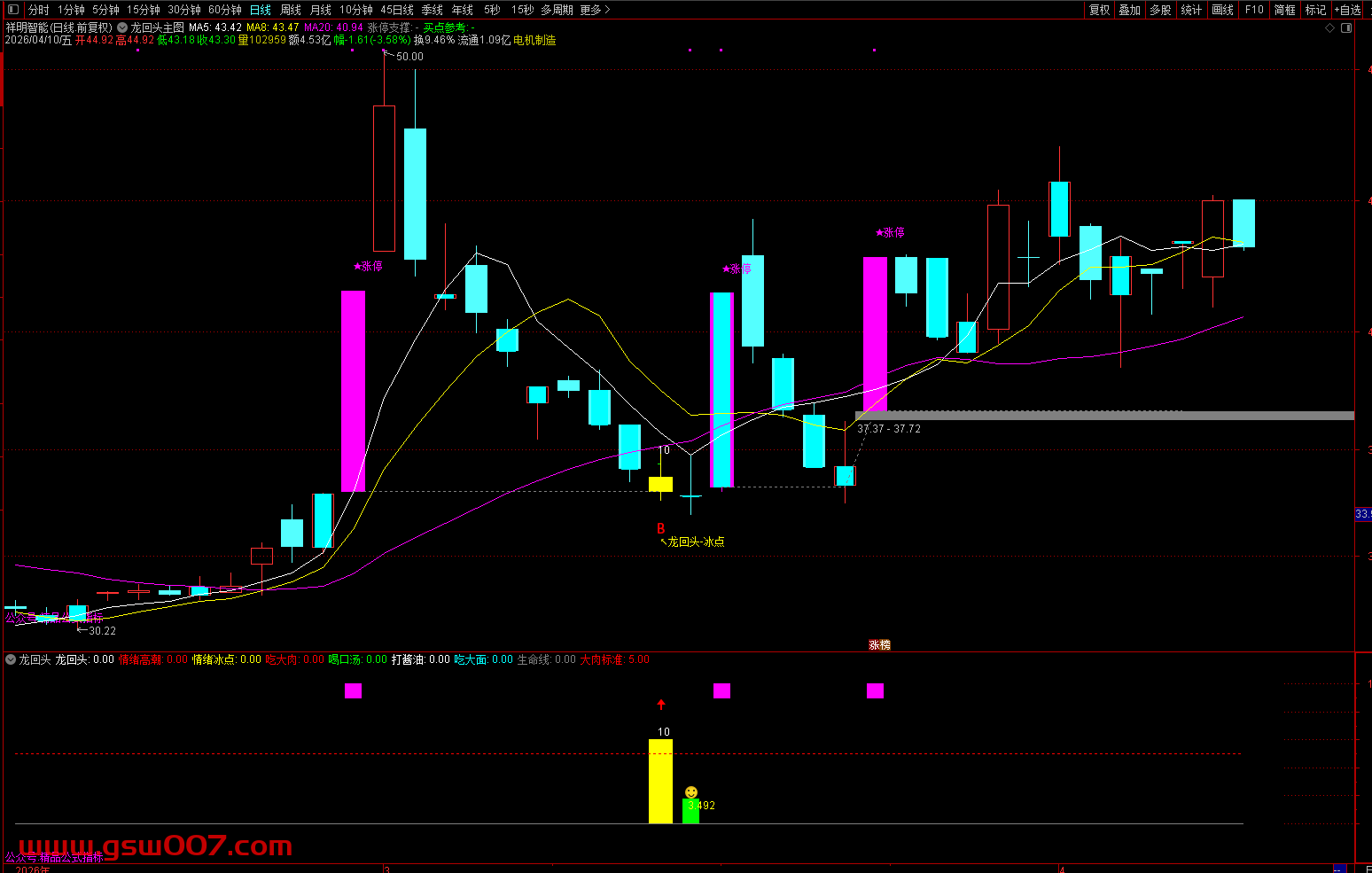Click the smiley face icon on green bar
Image resolution: width=1372 pixels, height=873 pixels.
coord(691,792)
